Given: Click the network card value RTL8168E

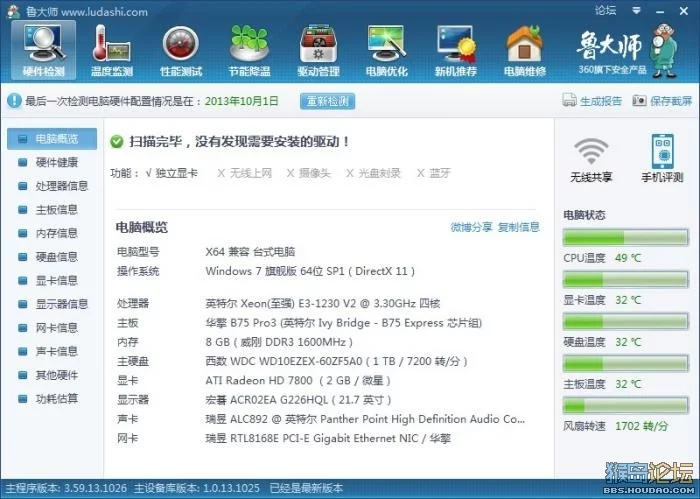Looking at the screenshot, I should pyautogui.click(x=328, y=438).
